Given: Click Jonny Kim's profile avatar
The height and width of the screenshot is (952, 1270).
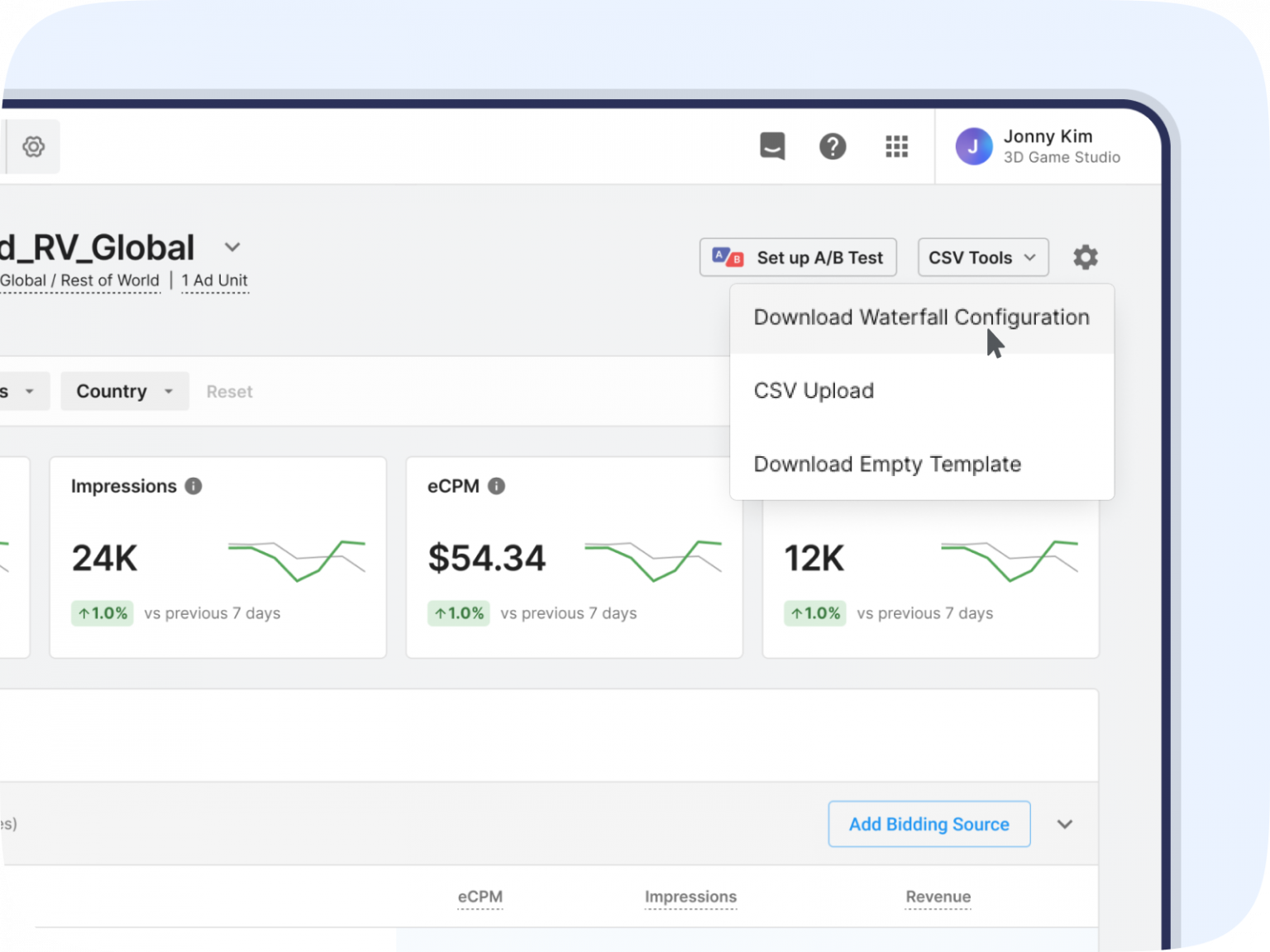Looking at the screenshot, I should coord(973,146).
